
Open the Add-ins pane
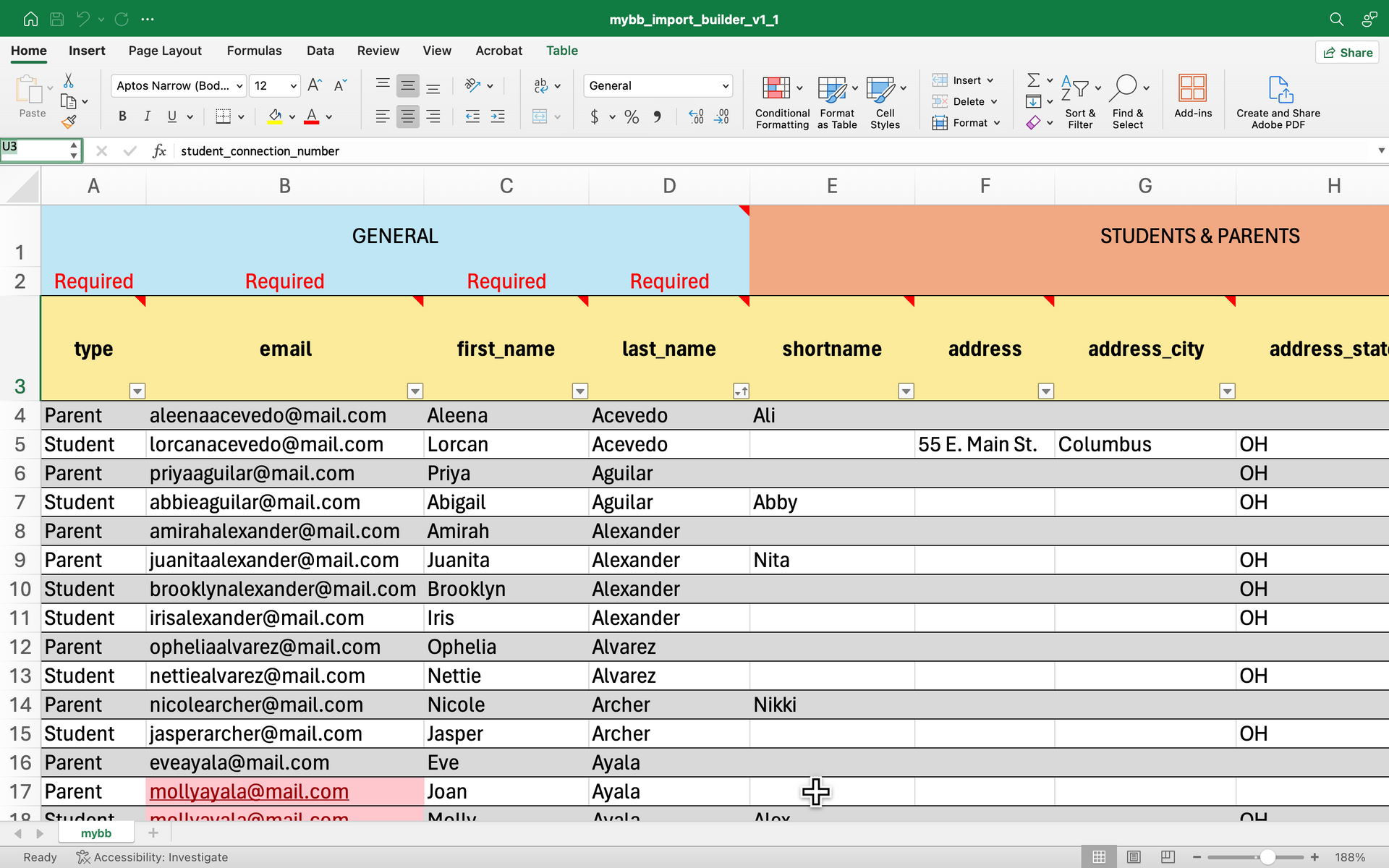click(1193, 96)
